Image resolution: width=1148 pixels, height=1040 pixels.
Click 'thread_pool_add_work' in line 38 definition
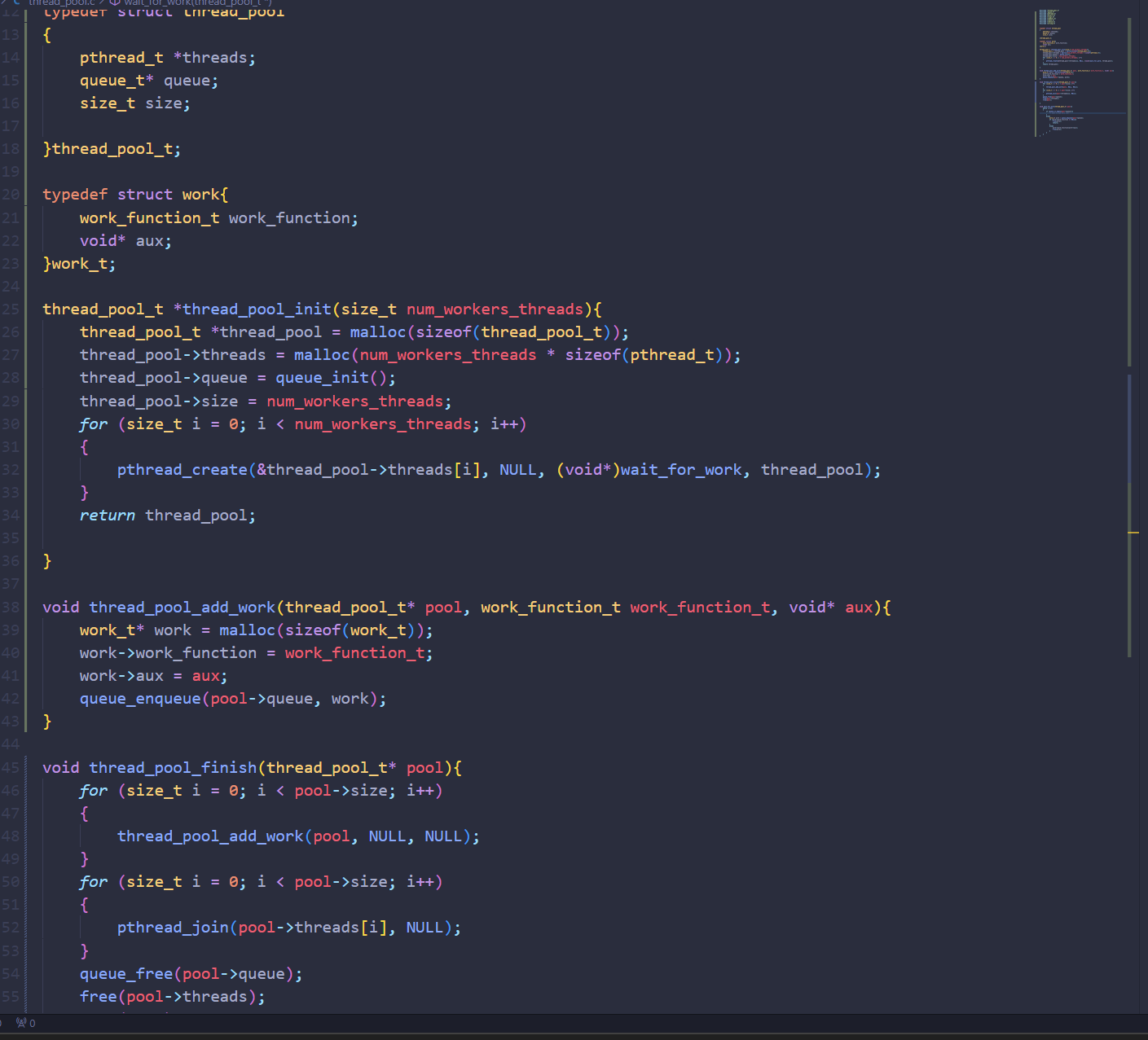coord(183,608)
